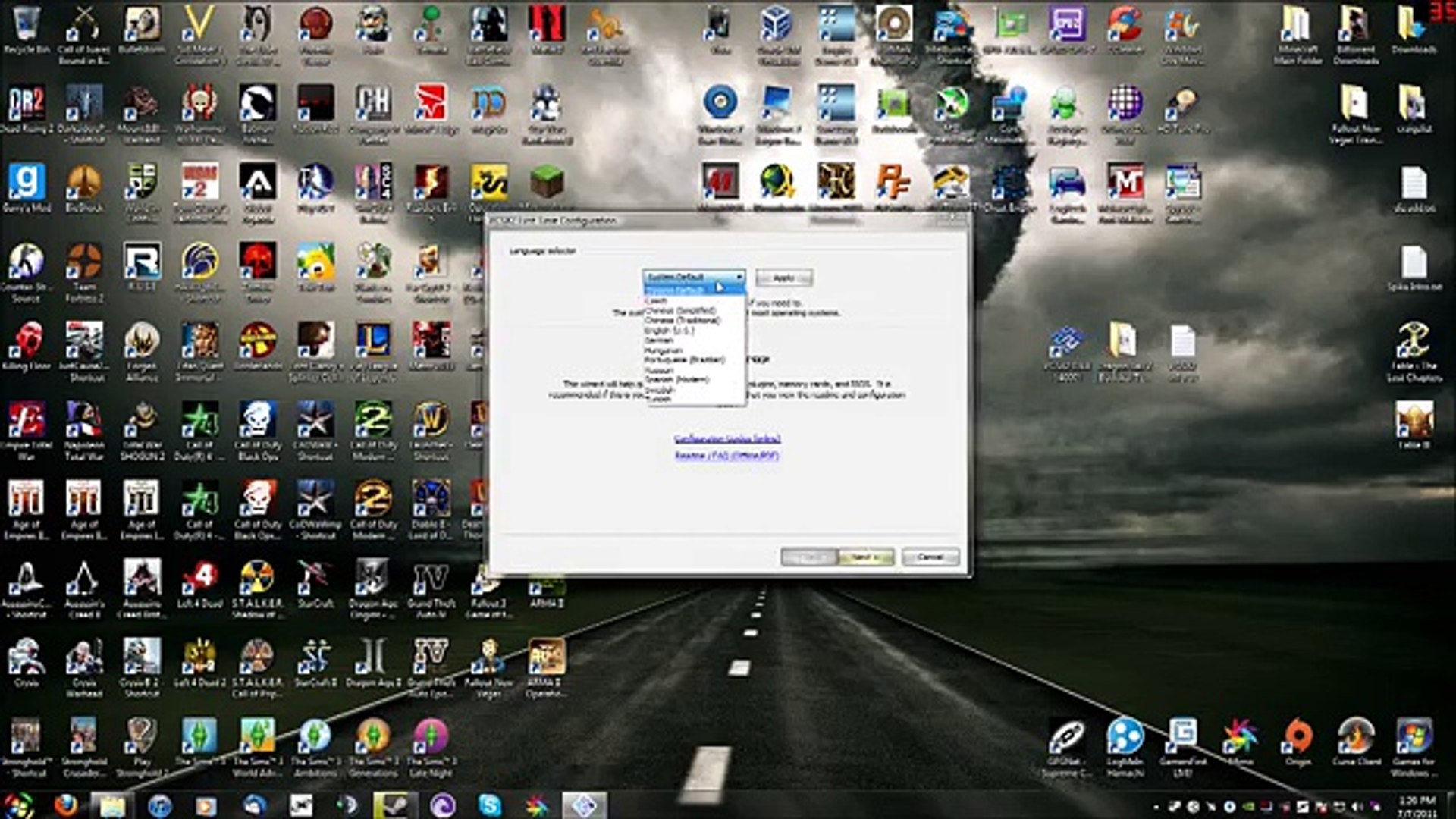This screenshot has height=819, width=1456.
Task: Click the Windows Start orb
Action: (19, 805)
